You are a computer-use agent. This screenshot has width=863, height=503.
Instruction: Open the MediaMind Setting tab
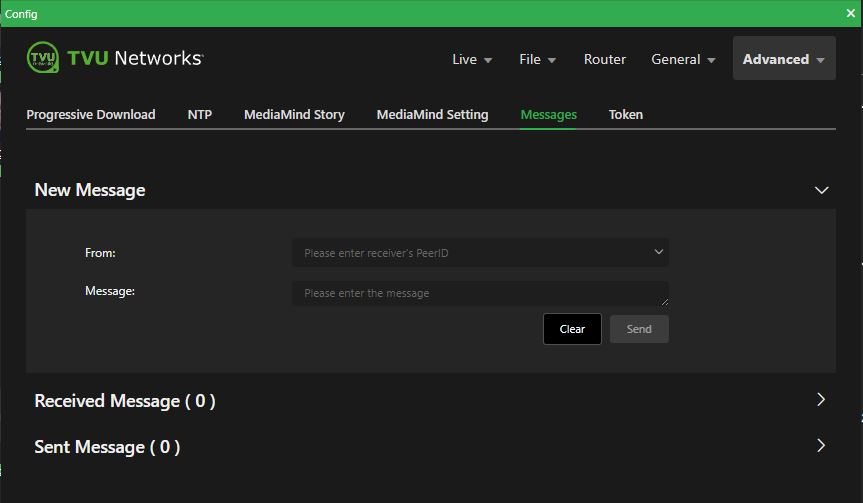click(432, 114)
